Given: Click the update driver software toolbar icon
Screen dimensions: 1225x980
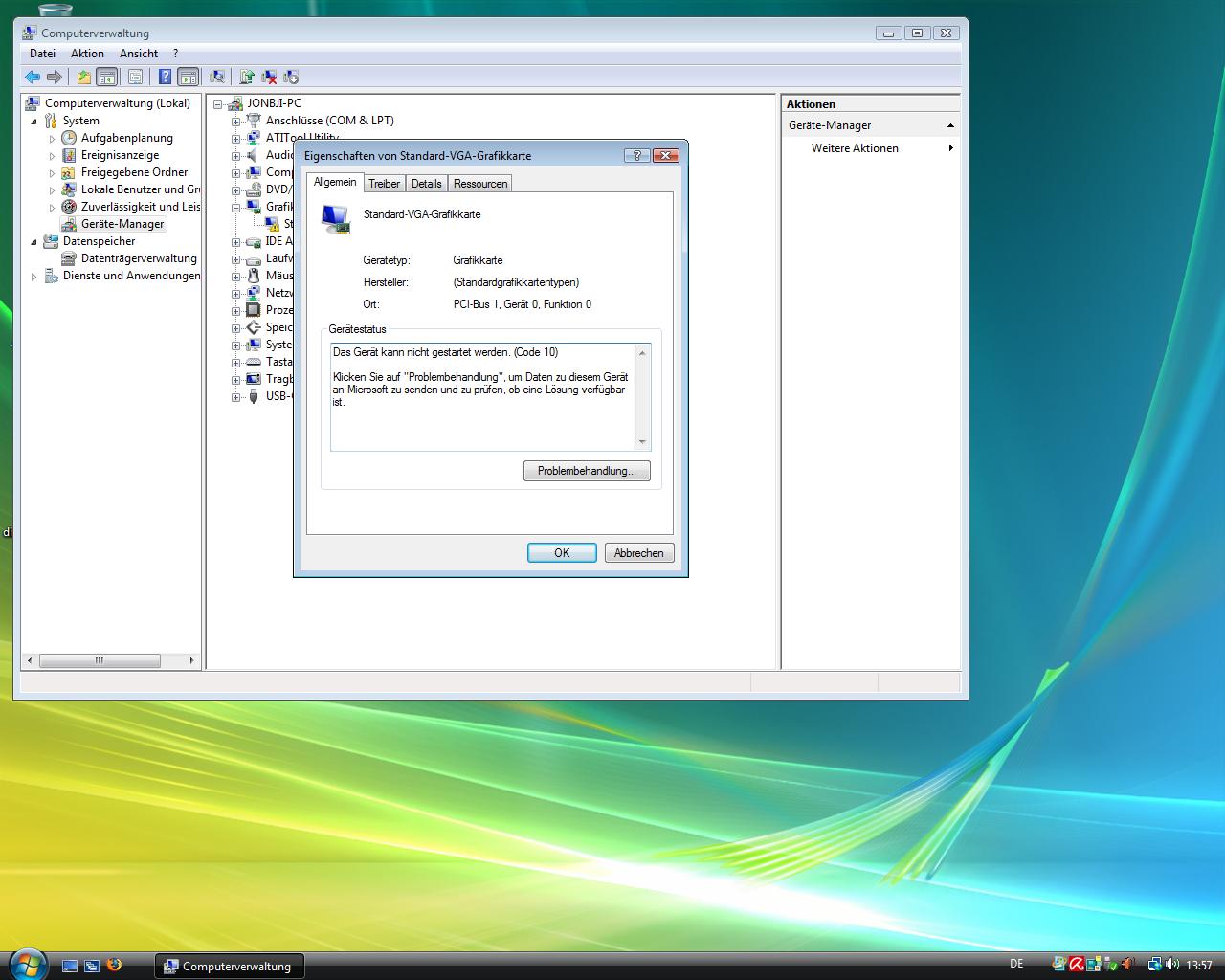Looking at the screenshot, I should pos(247,77).
